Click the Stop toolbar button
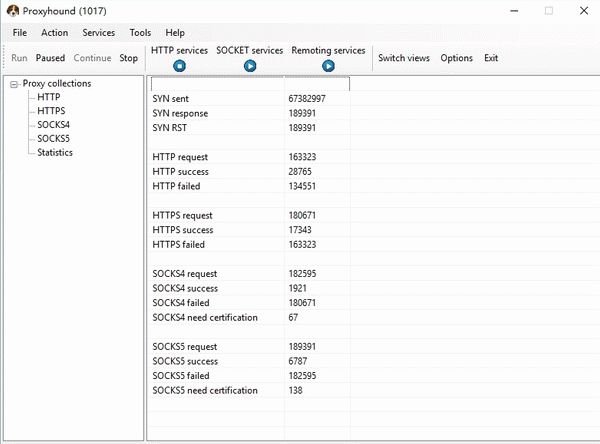 click(x=129, y=58)
